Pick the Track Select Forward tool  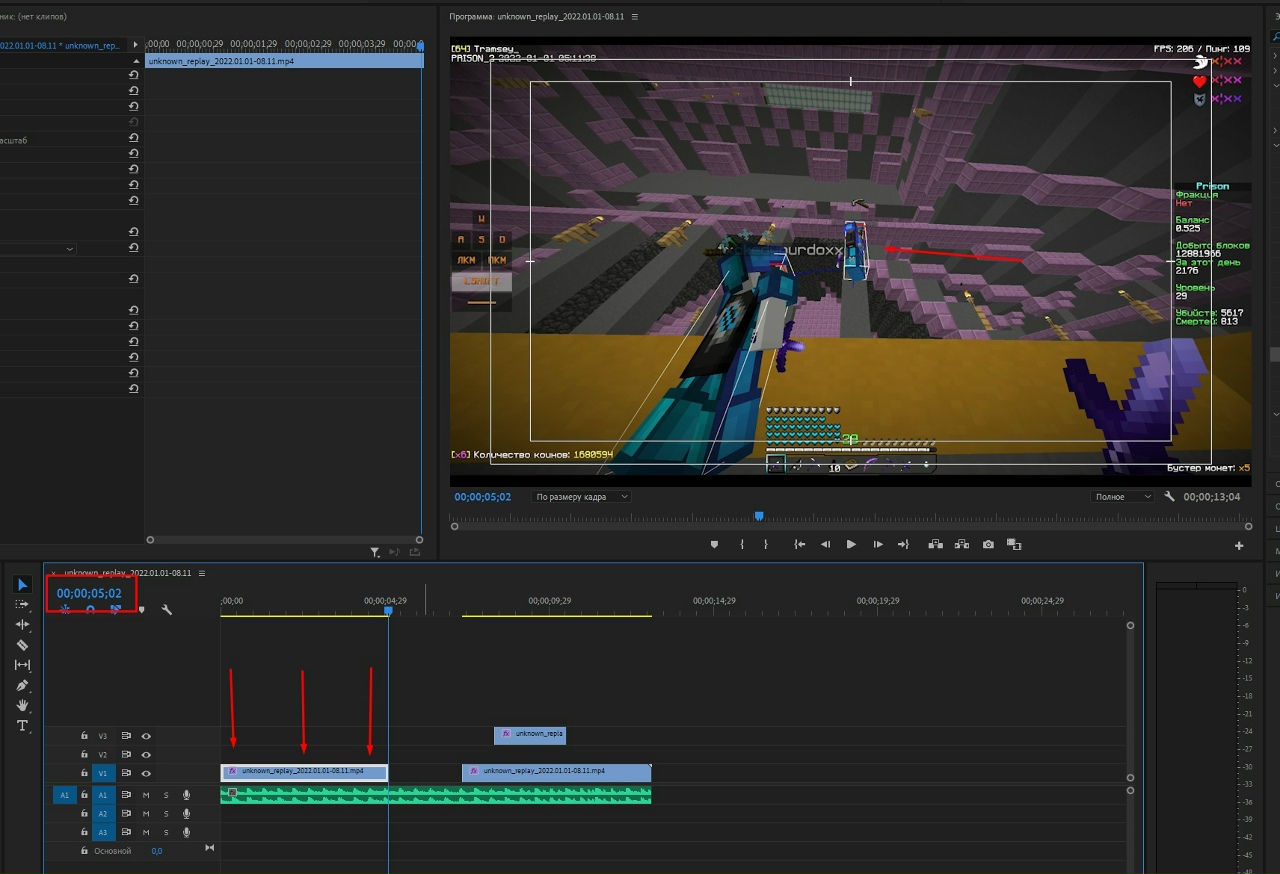tap(23, 604)
